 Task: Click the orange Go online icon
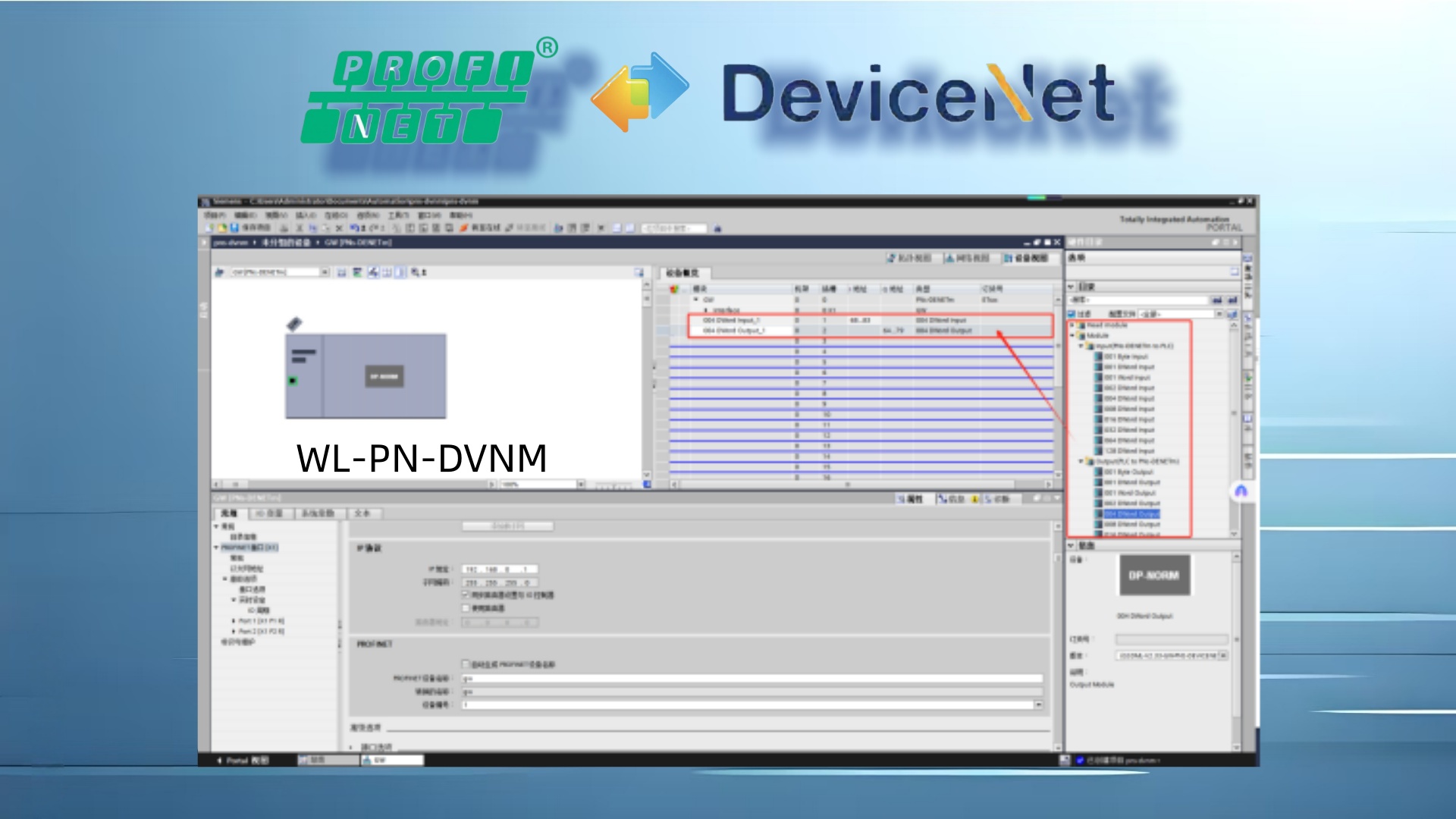[463, 227]
